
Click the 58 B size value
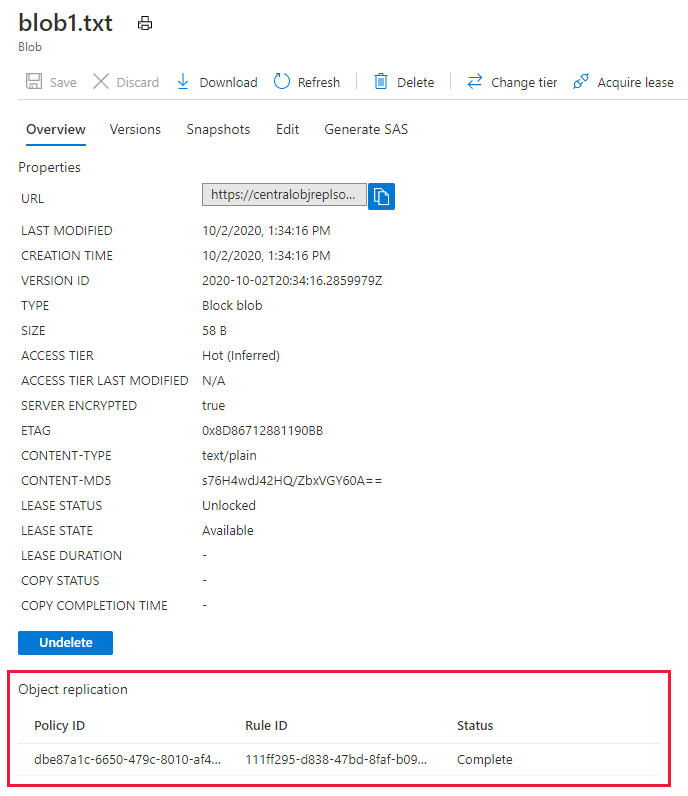point(214,331)
